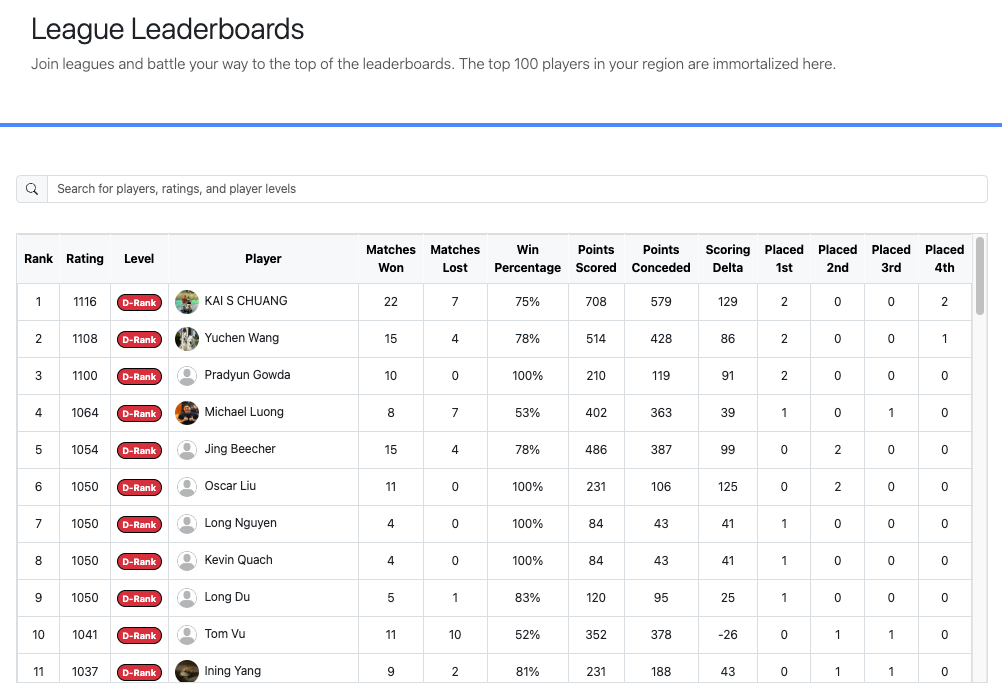Click the Placed 1st column header
Image resolution: width=1002 pixels, height=698 pixels.
(x=784, y=259)
